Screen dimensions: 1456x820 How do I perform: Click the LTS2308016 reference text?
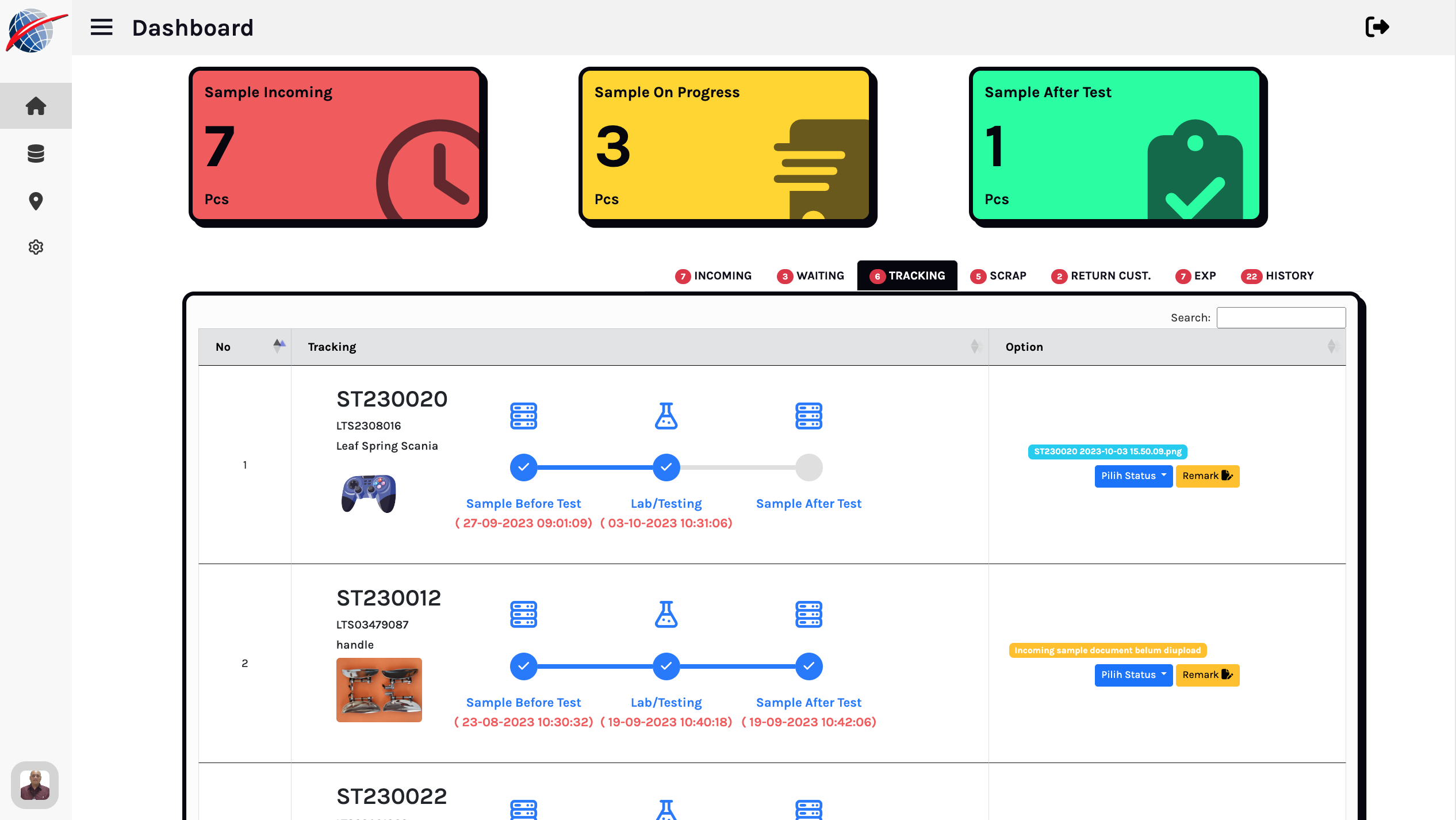(369, 426)
